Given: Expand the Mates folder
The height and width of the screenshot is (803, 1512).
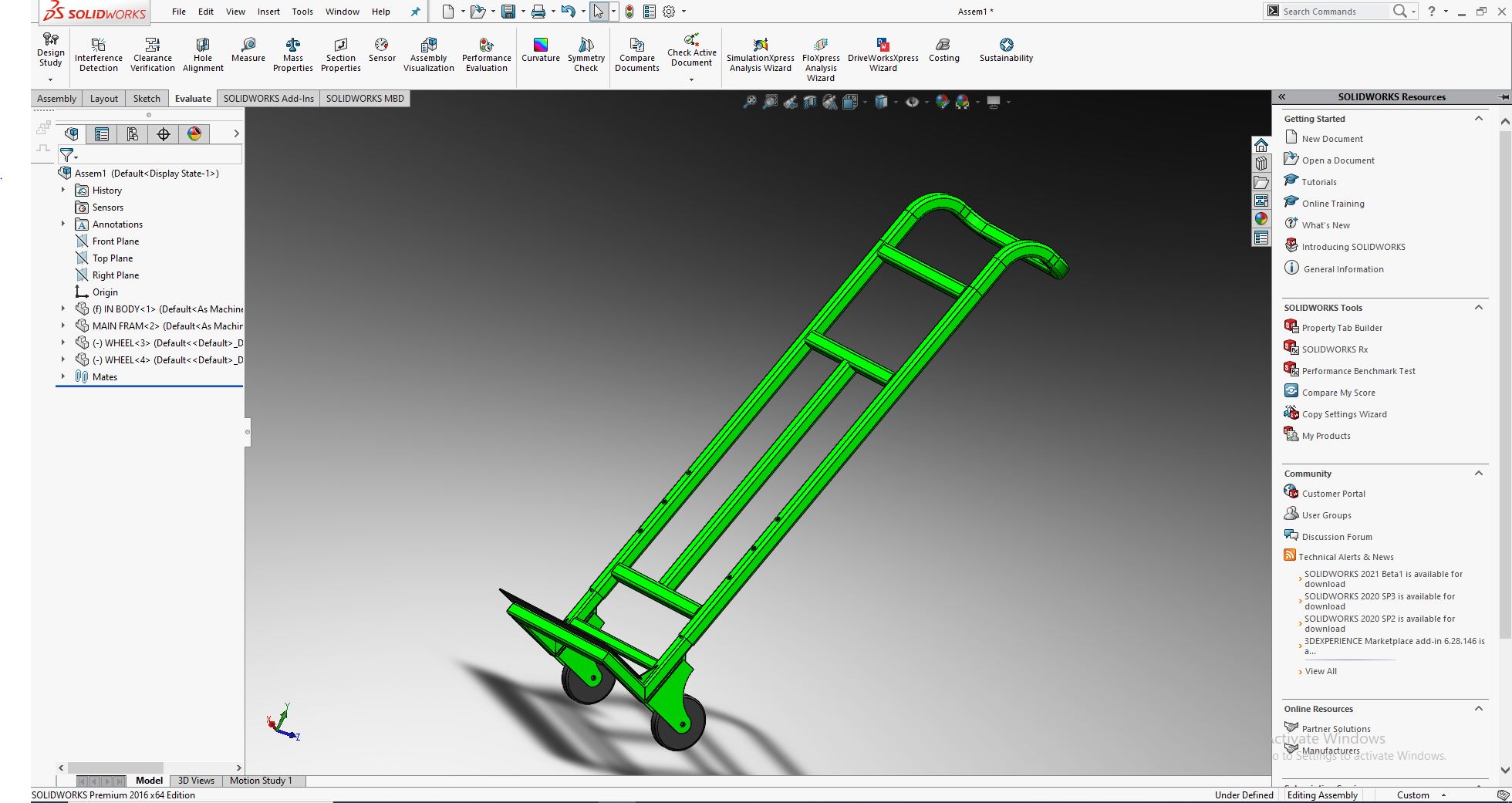Looking at the screenshot, I should click(63, 376).
